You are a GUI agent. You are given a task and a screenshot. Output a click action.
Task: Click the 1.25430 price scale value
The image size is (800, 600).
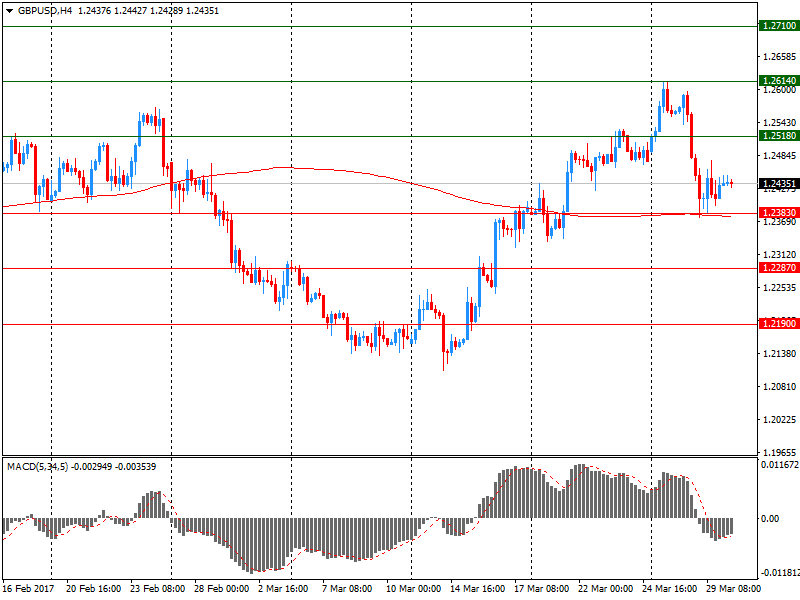(780, 122)
